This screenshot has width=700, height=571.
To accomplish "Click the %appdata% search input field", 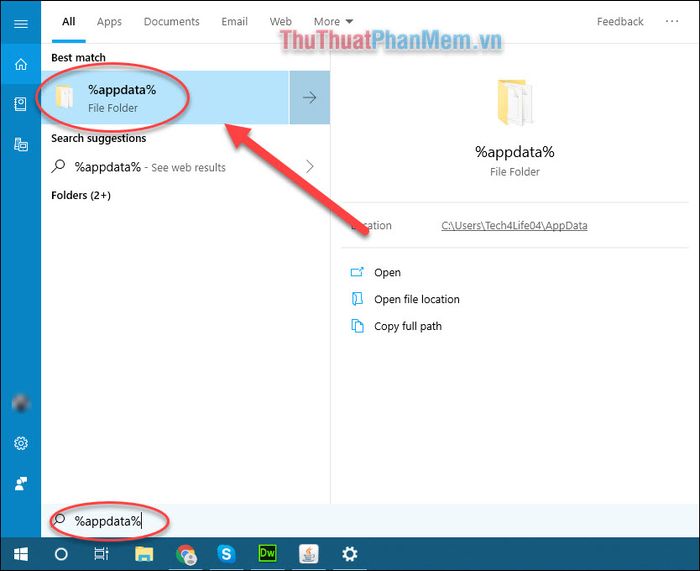I will [x=370, y=521].
